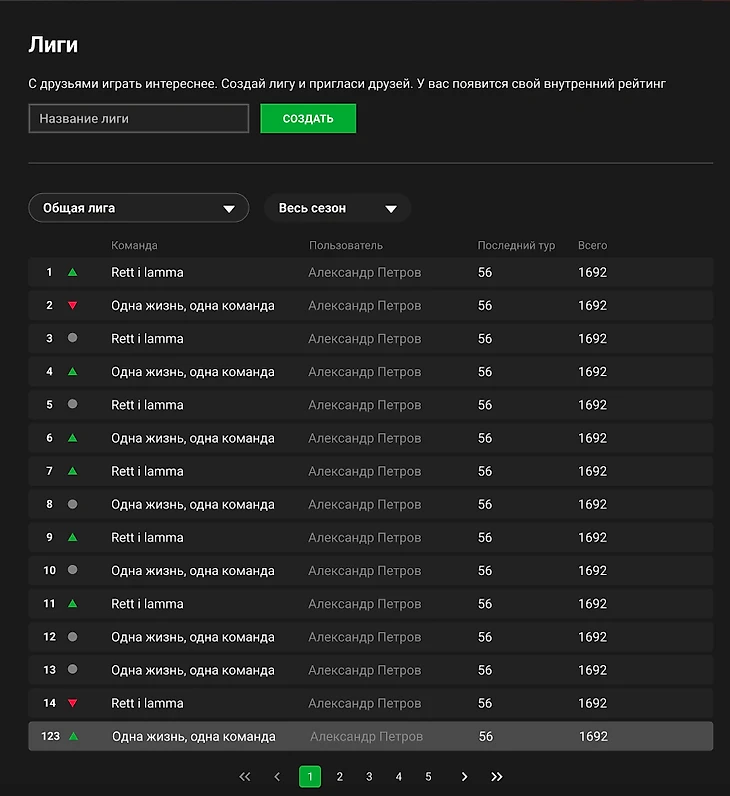This screenshot has width=730, height=796.
Task: Open the Общая лига dropdown
Action: (x=139, y=208)
